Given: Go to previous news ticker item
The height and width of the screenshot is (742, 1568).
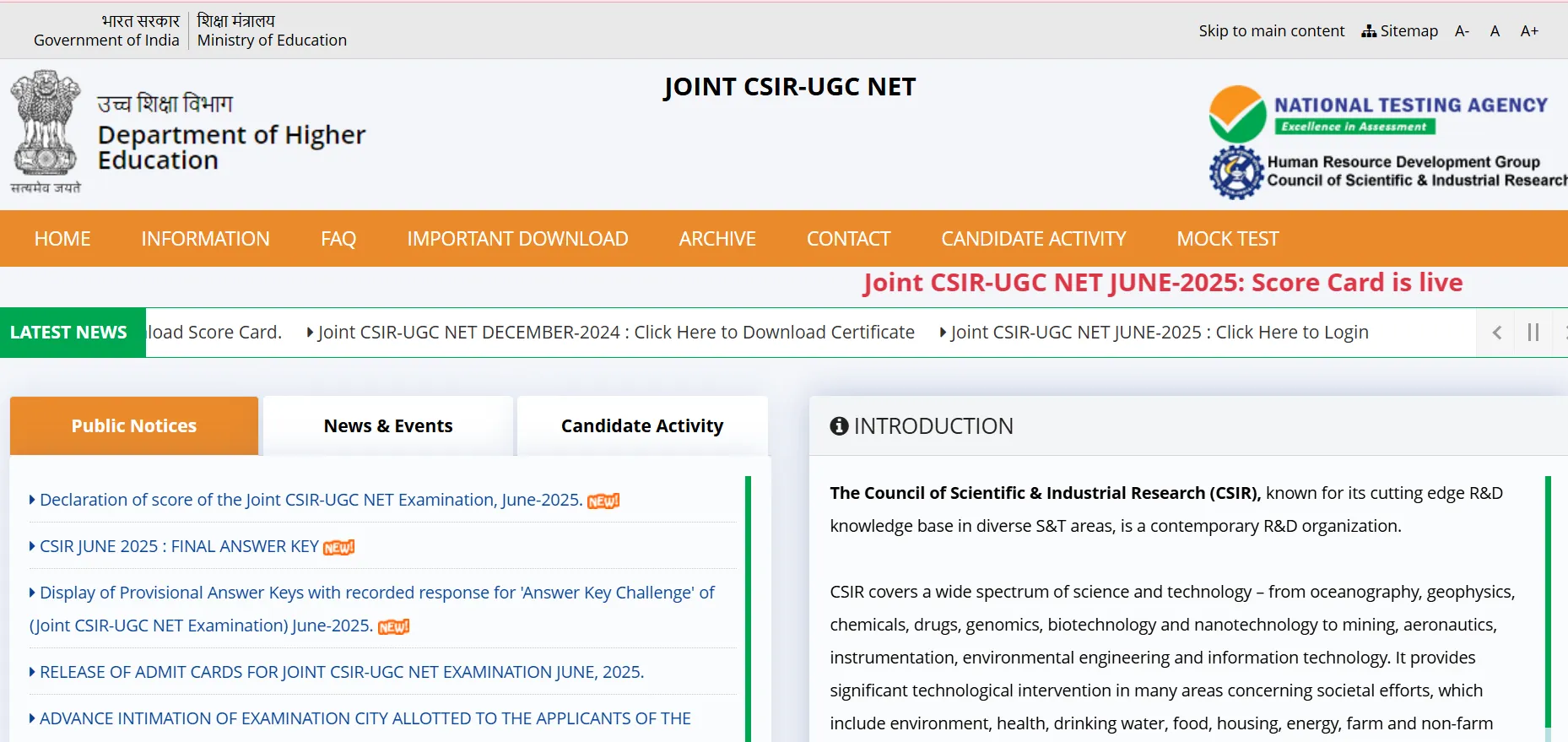Looking at the screenshot, I should pos(1496,333).
